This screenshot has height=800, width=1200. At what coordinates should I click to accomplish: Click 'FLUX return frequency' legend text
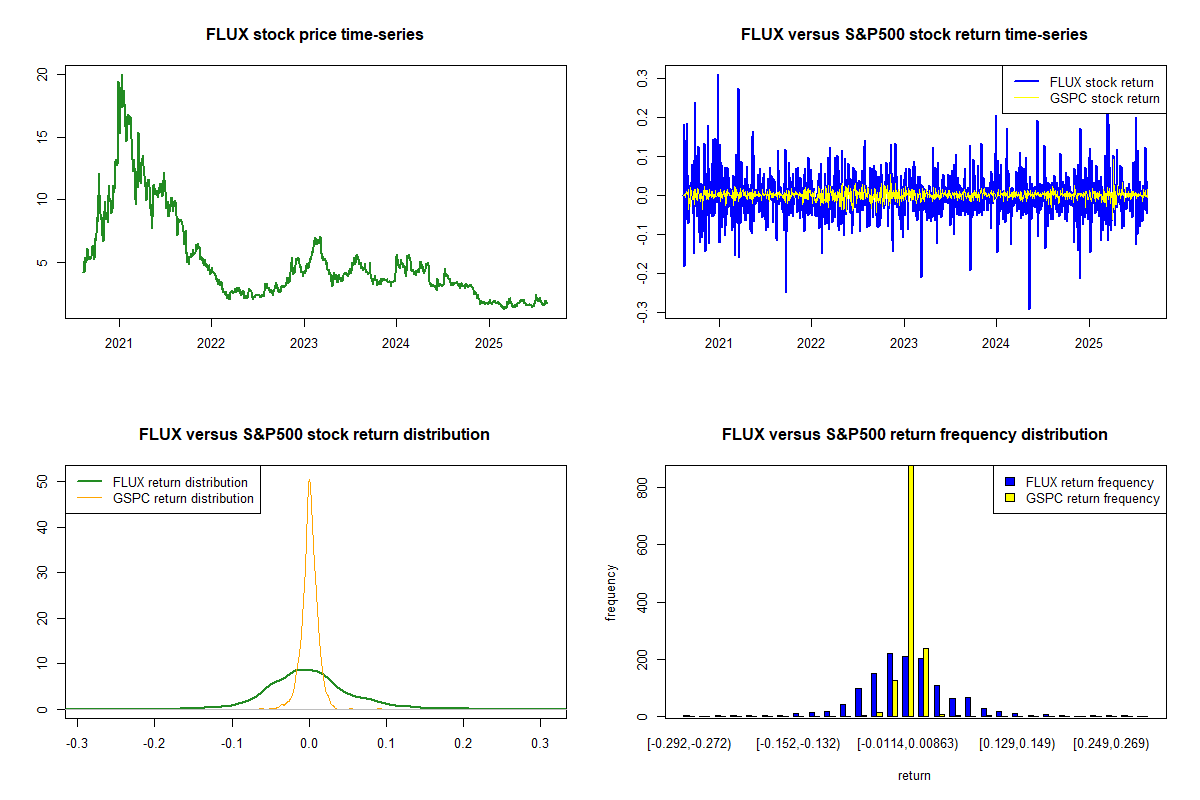tap(1089, 482)
